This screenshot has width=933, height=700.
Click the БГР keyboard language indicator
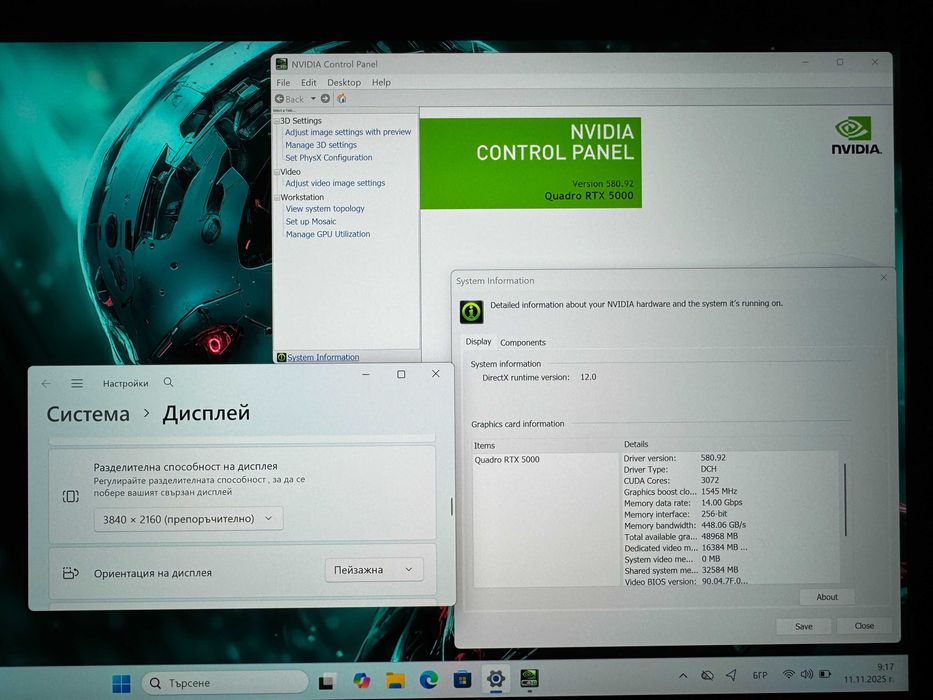[x=760, y=675]
